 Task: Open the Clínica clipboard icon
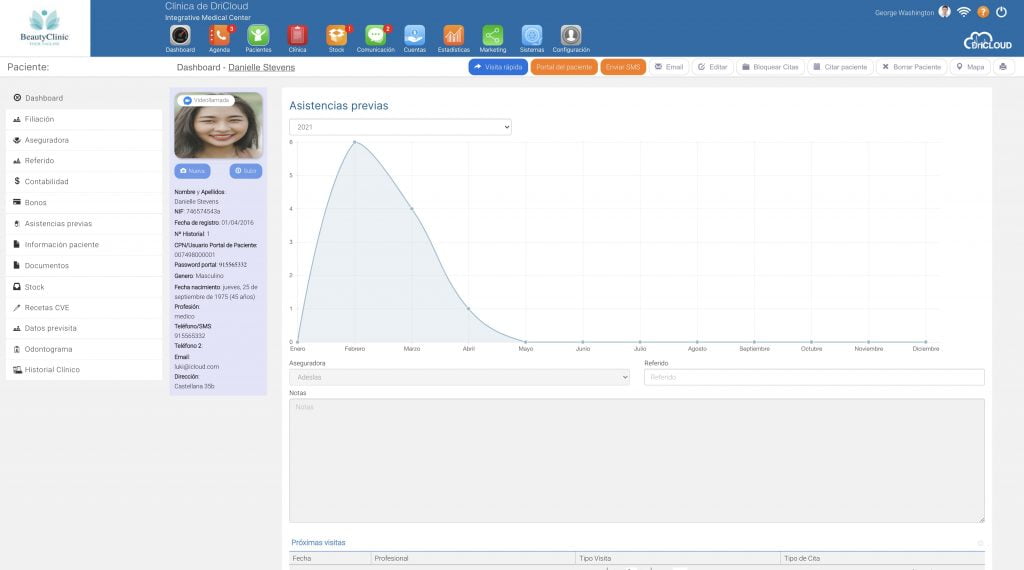point(297,35)
